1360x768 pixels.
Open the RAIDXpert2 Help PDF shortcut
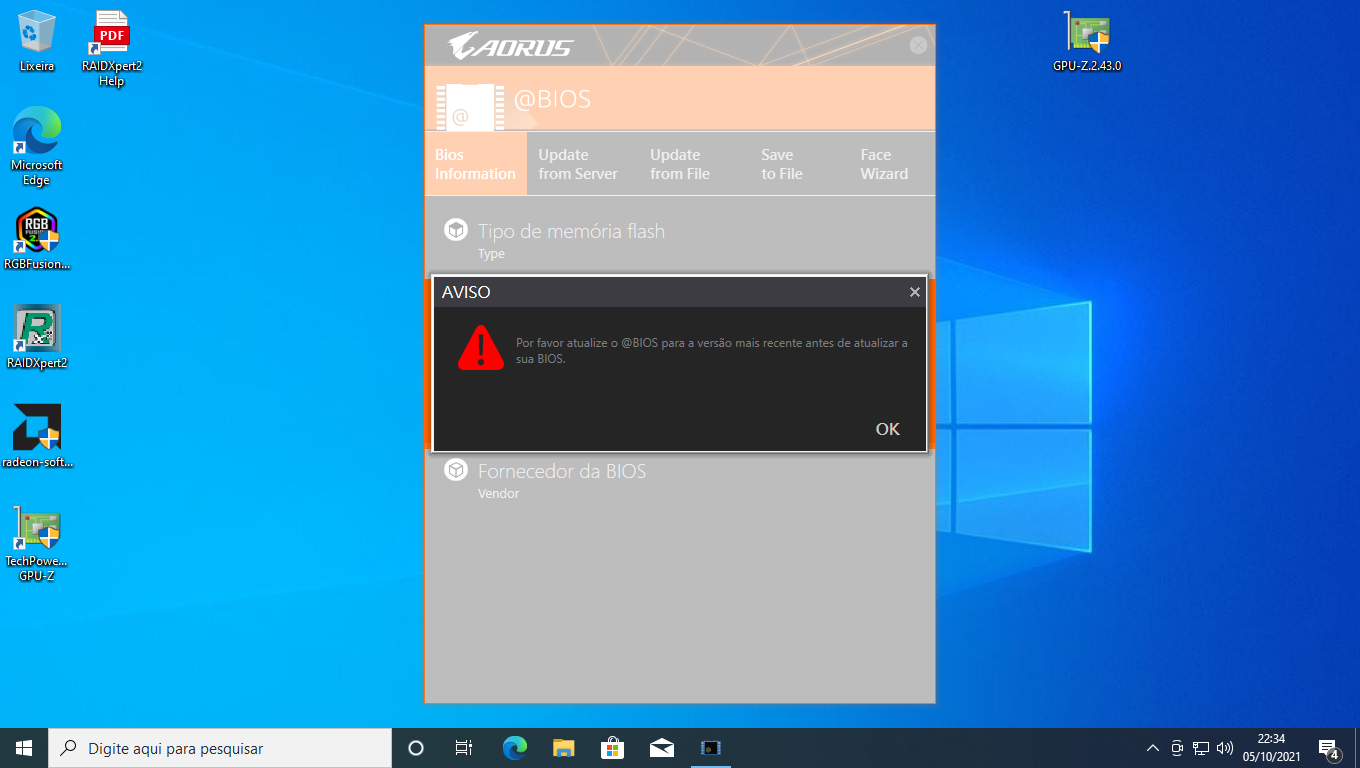tap(111, 48)
